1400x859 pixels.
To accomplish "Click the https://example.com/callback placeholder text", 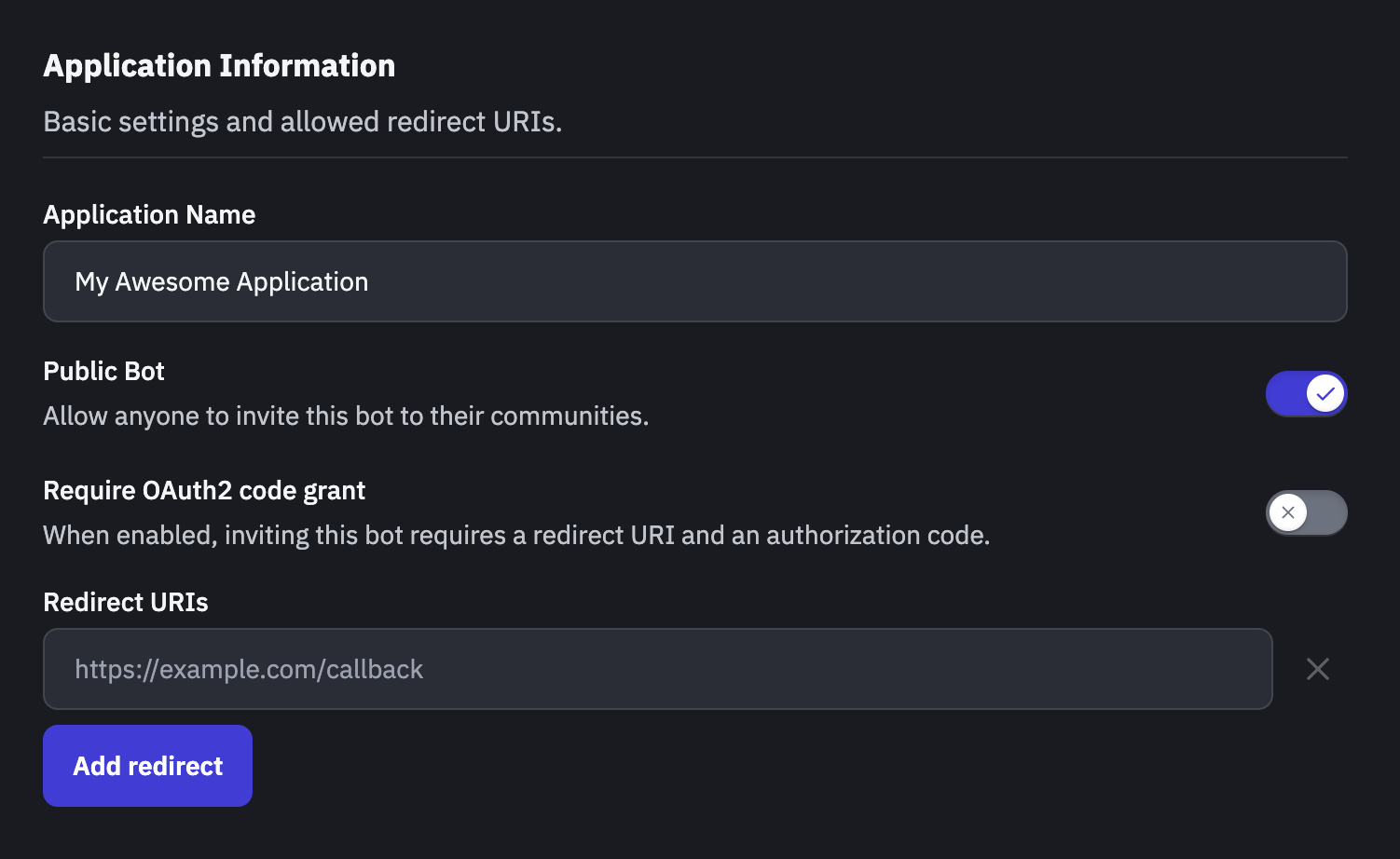I will coord(249,669).
